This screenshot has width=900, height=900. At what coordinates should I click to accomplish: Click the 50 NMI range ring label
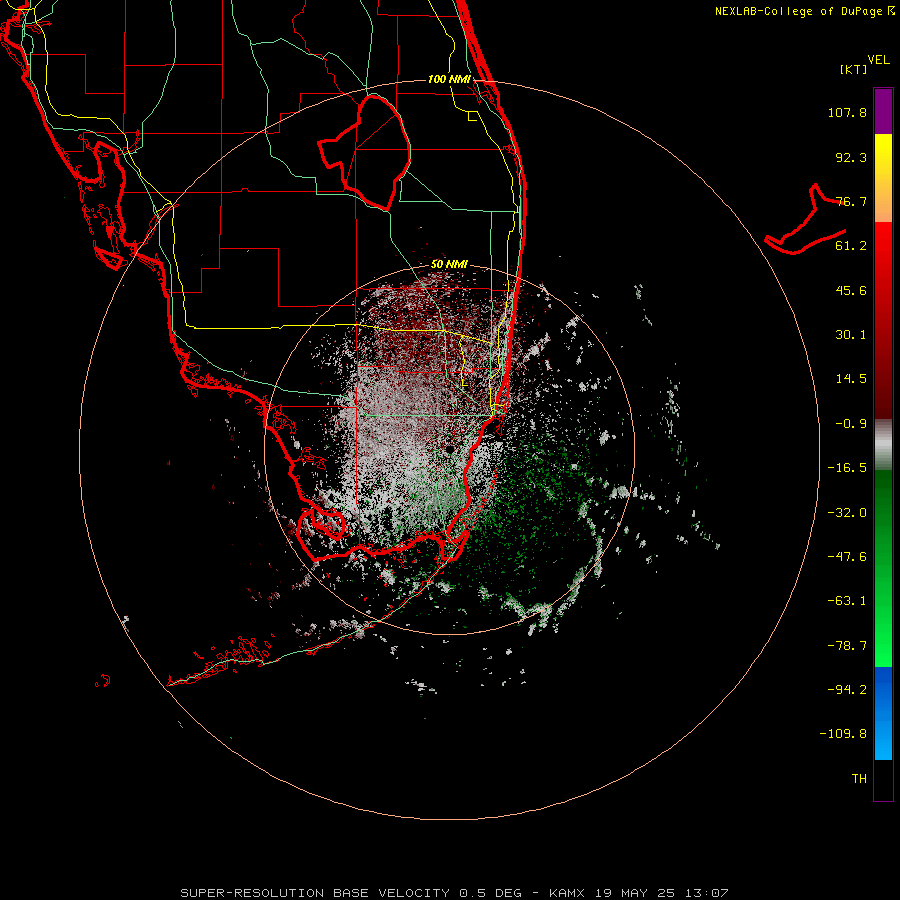click(449, 265)
